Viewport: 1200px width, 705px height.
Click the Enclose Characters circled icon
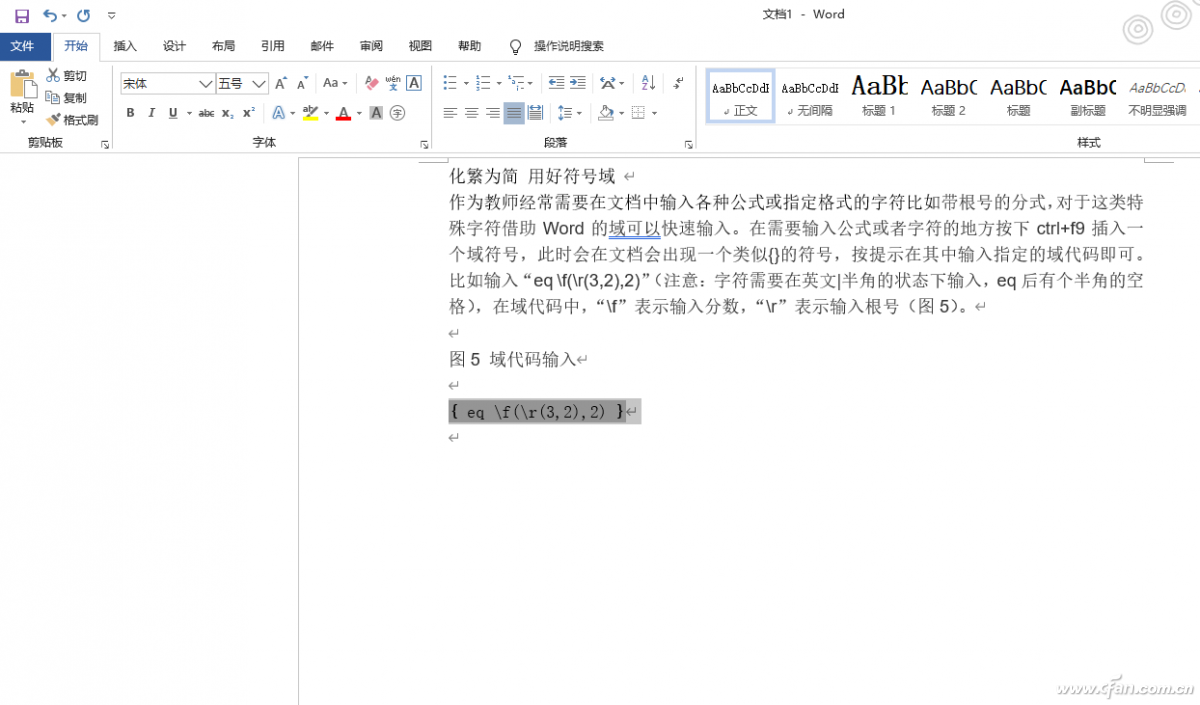click(397, 113)
